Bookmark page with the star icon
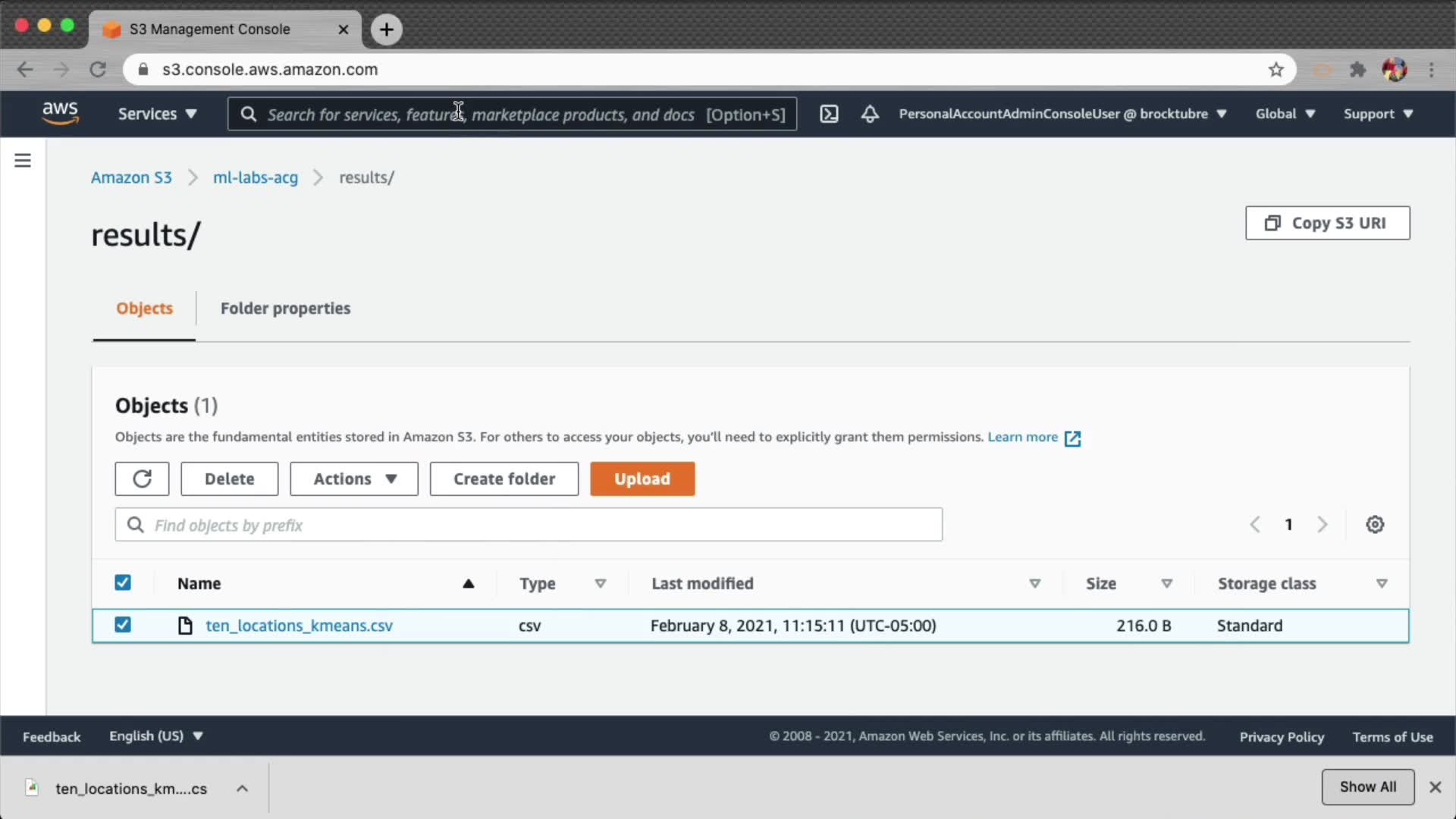 (1276, 70)
